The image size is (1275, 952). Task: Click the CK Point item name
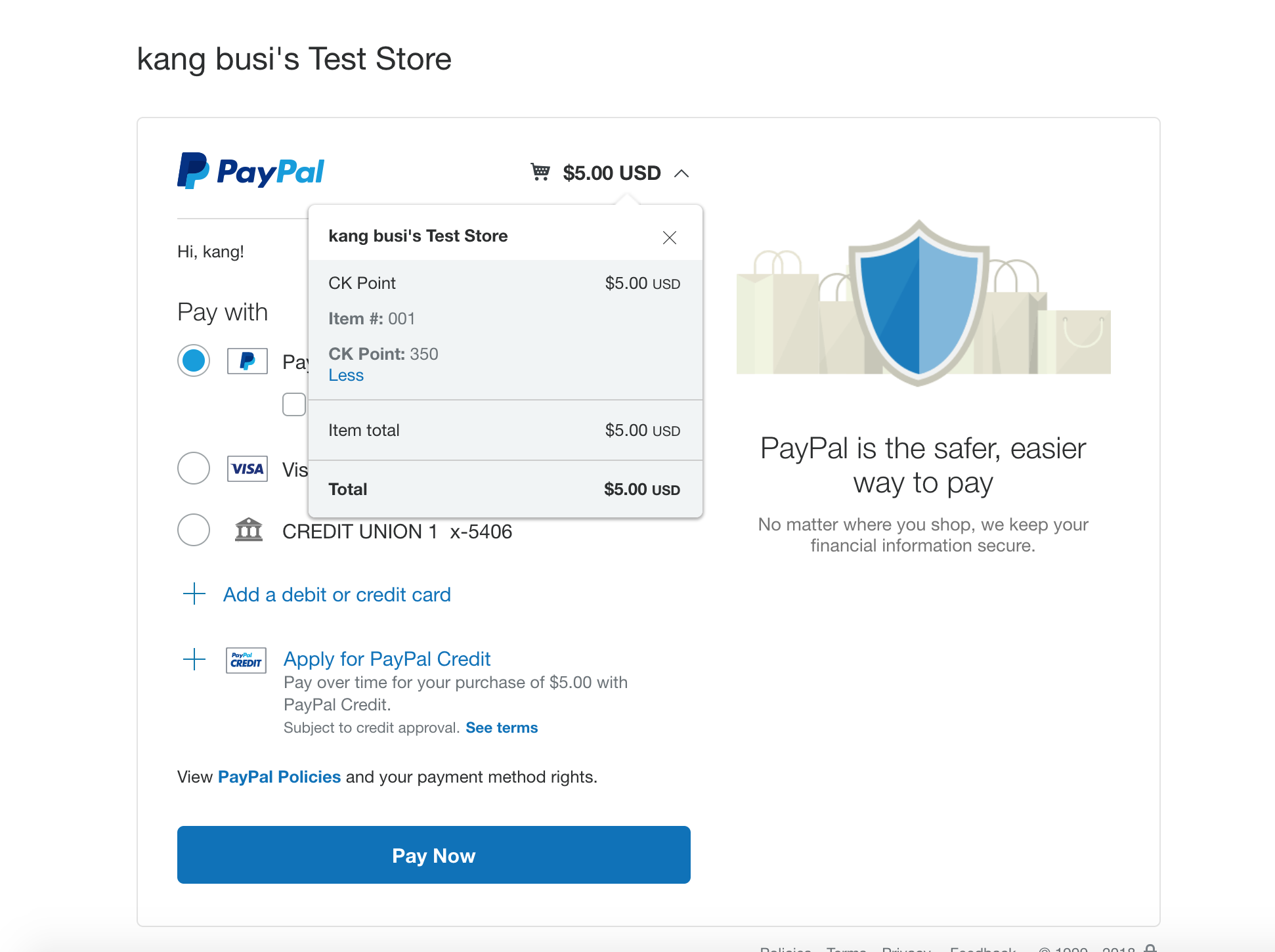[x=362, y=283]
